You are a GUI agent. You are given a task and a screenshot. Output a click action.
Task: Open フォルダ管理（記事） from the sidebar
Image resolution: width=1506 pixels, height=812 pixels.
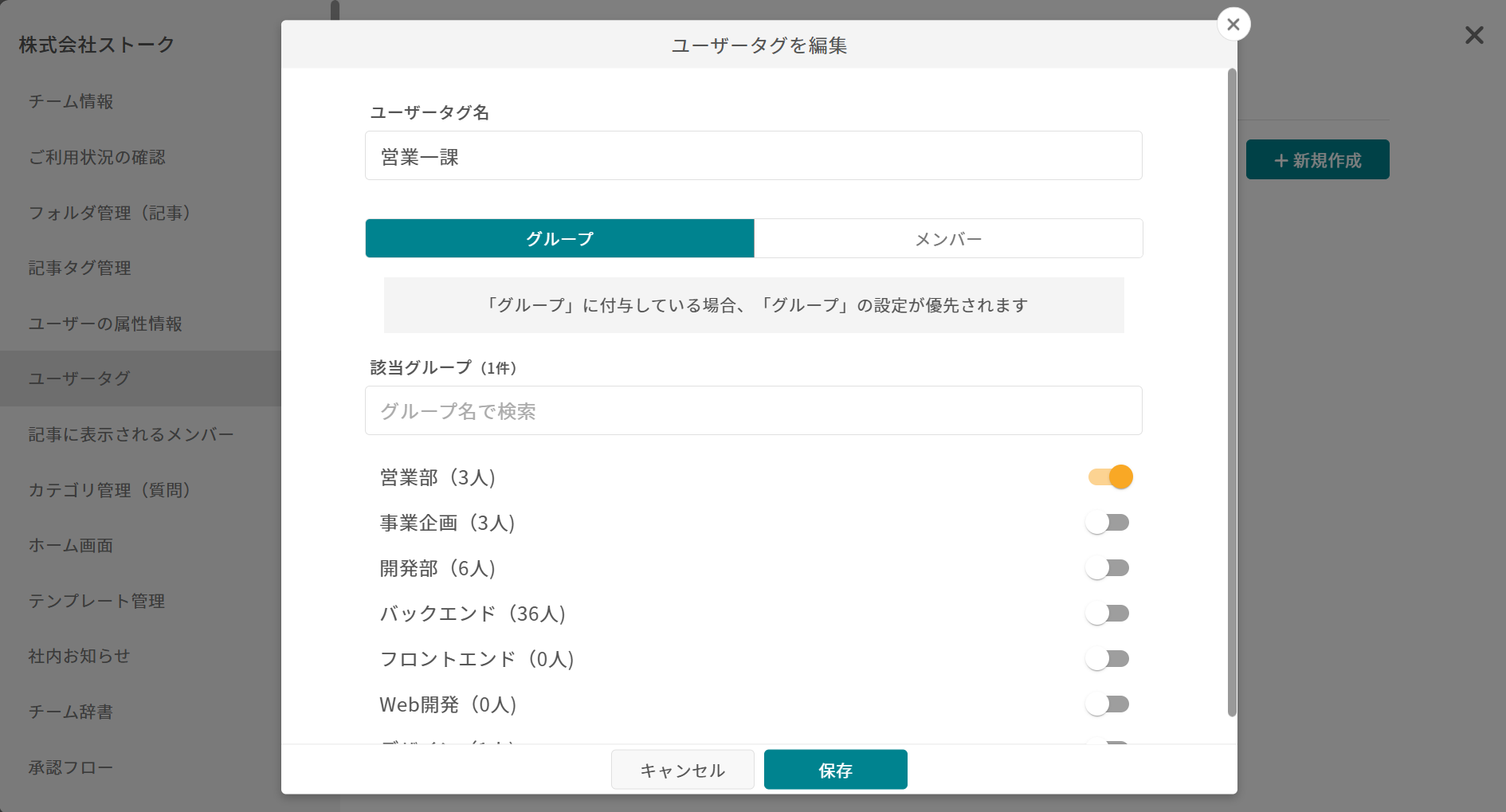pos(110,213)
